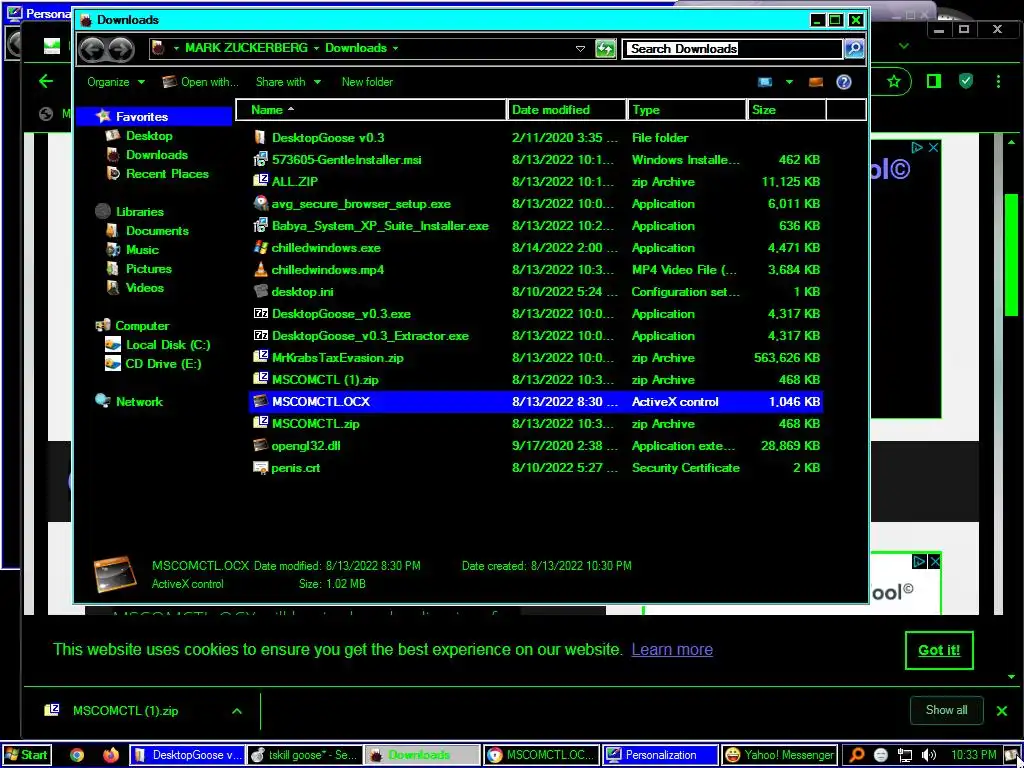Viewport: 1024px width, 768px height.
Task: Select Network in the navigation pane
Action: 139,402
